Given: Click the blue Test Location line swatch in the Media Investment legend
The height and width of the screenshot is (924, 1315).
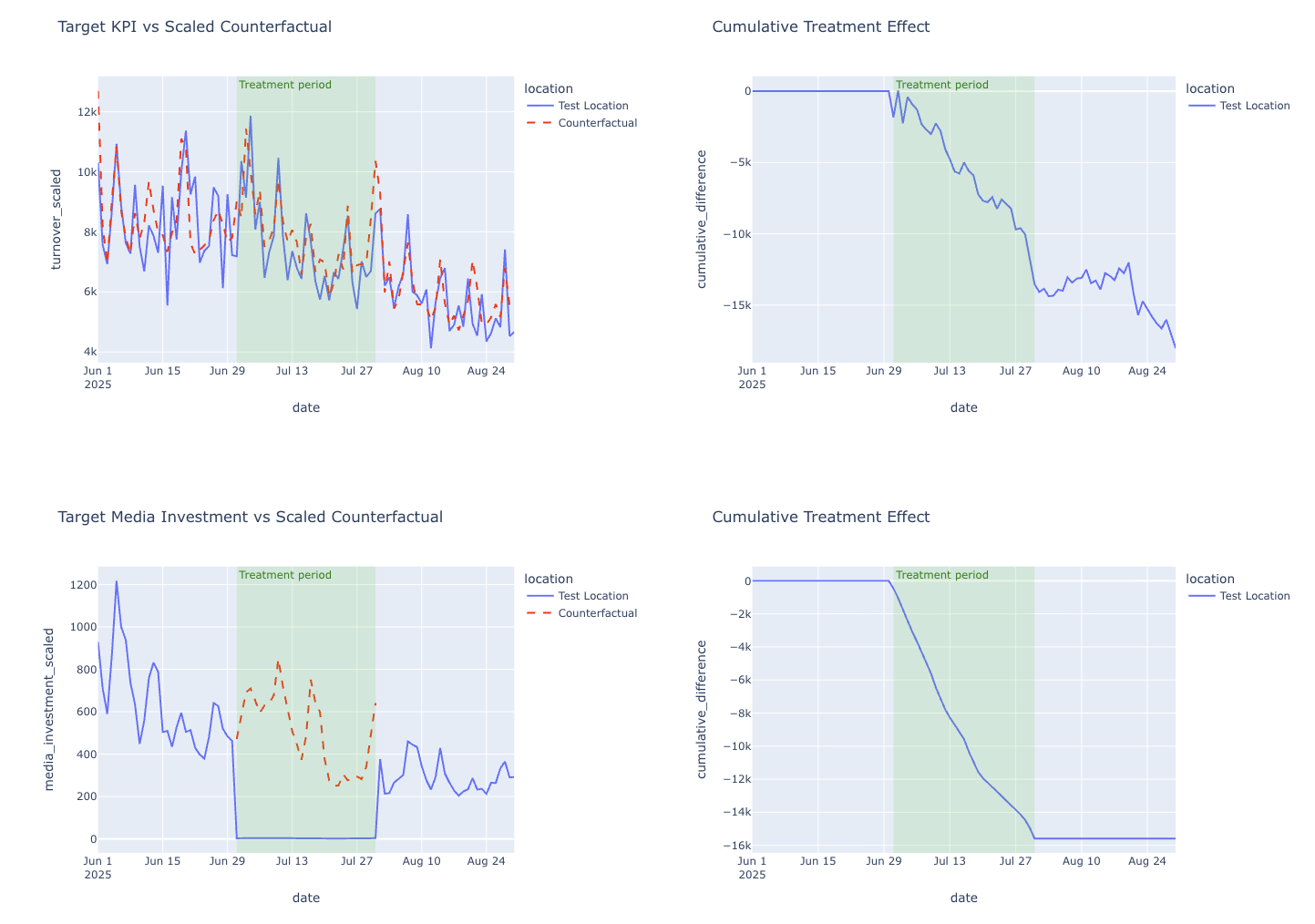Looking at the screenshot, I should [539, 596].
